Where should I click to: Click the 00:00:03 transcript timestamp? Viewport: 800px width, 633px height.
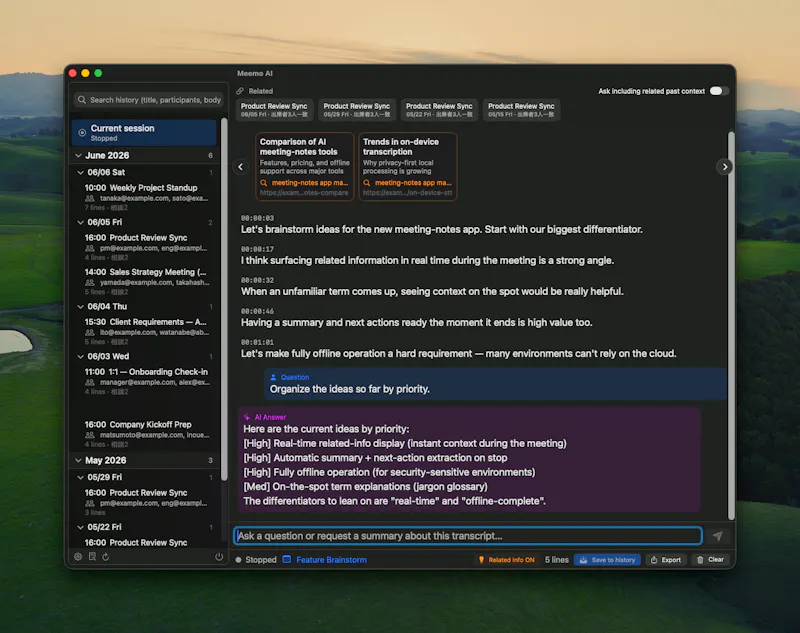pyautogui.click(x=257, y=218)
